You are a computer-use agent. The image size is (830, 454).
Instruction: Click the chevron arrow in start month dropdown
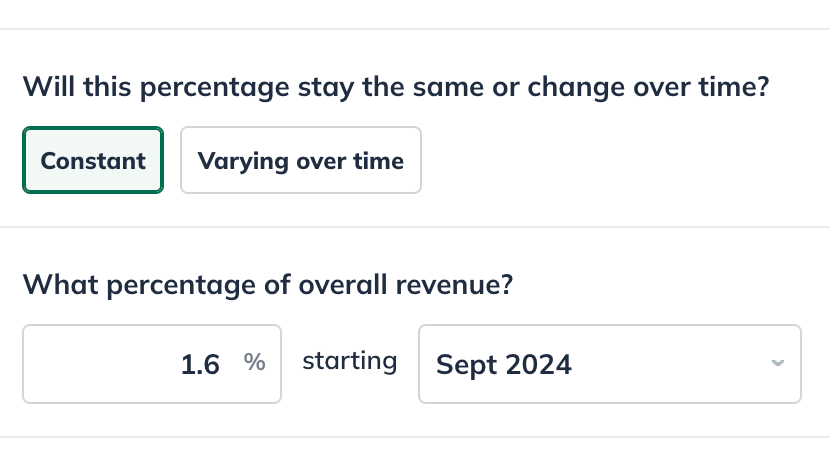[778, 363]
